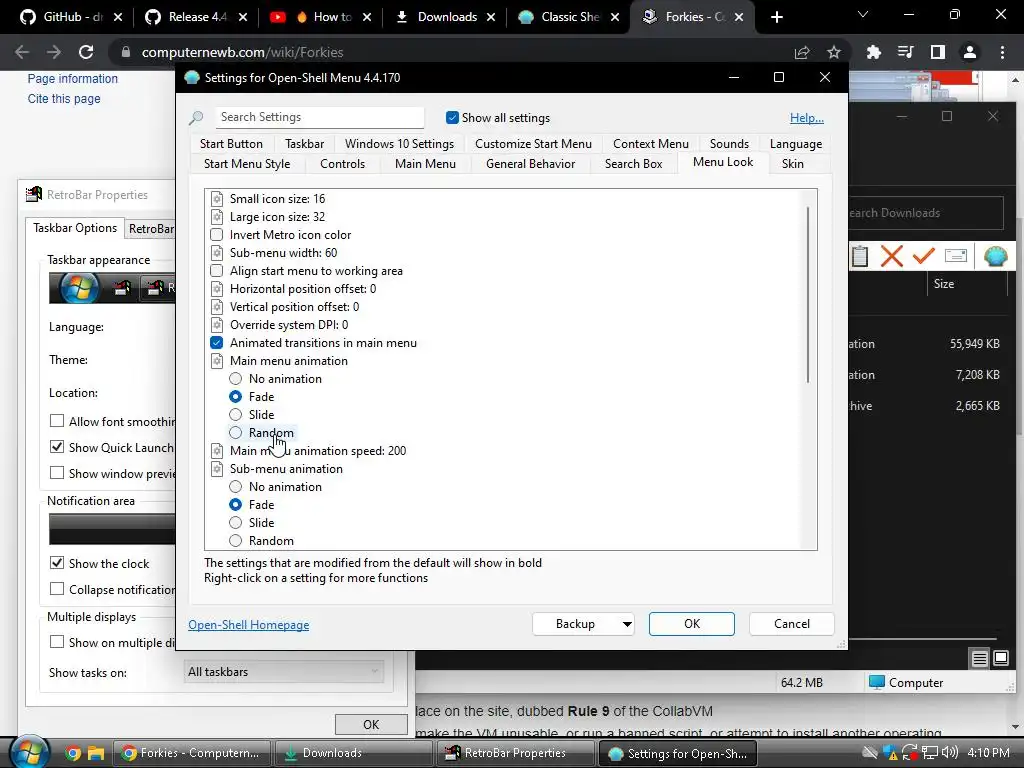Select No animation for Sub-menu animation
The image size is (1024, 768).
coord(236,487)
